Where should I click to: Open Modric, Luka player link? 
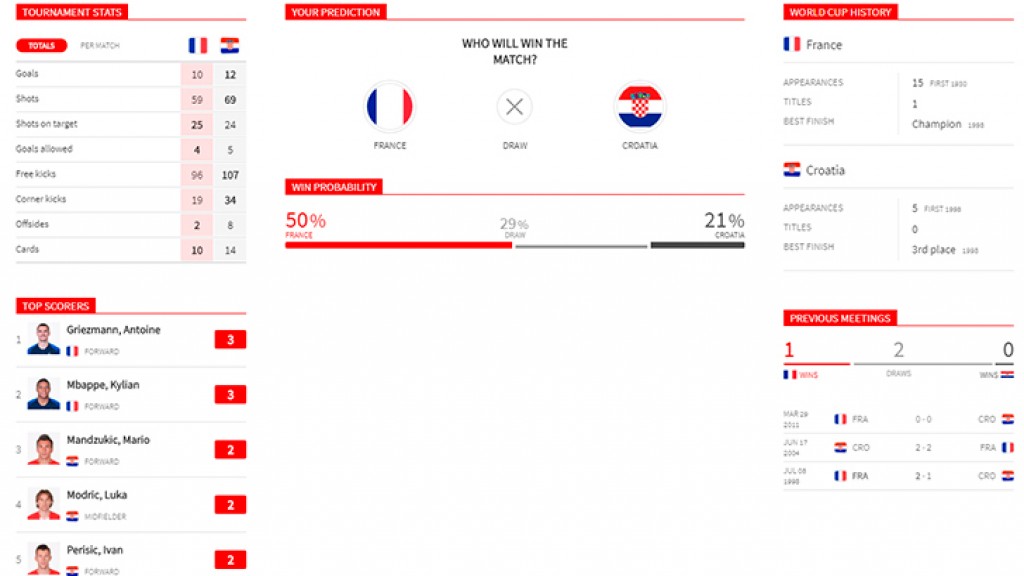point(97,495)
